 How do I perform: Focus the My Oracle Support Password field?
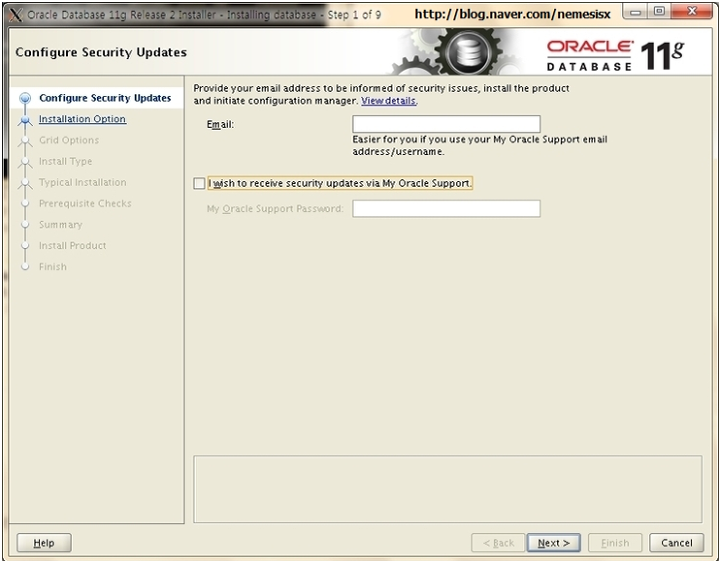(x=446, y=208)
